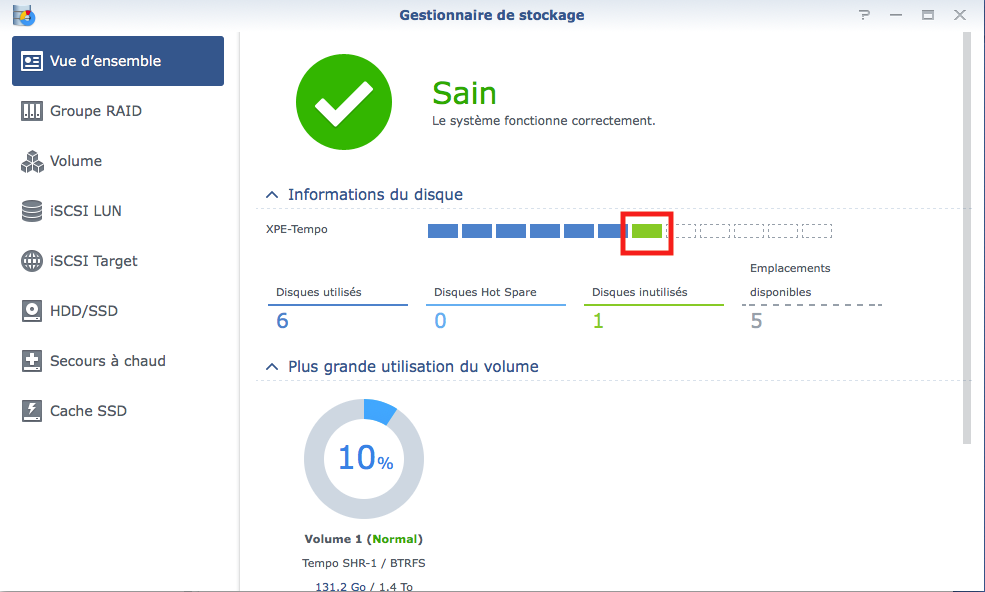Screen dimensions: 985x592
Task: Click the first blue used disk slot
Action: point(443,231)
